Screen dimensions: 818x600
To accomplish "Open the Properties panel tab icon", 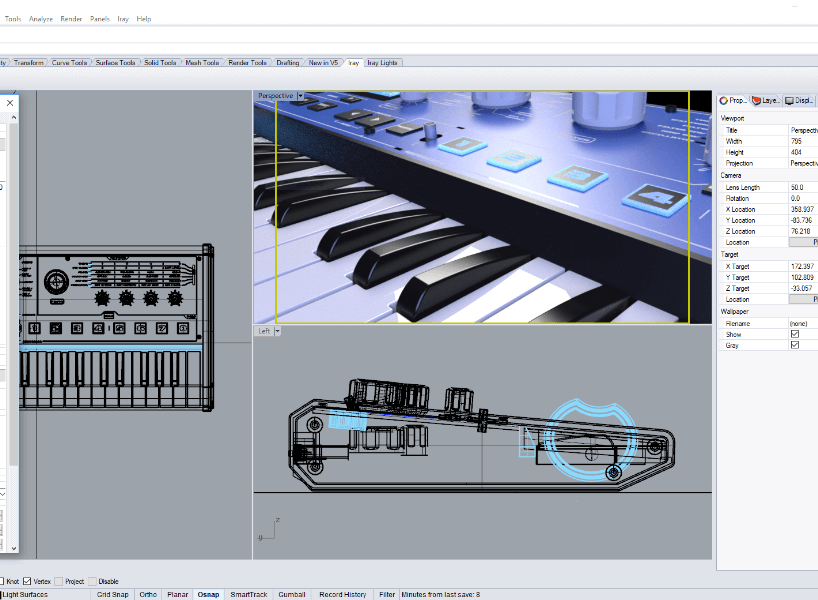I will pyautogui.click(x=724, y=100).
